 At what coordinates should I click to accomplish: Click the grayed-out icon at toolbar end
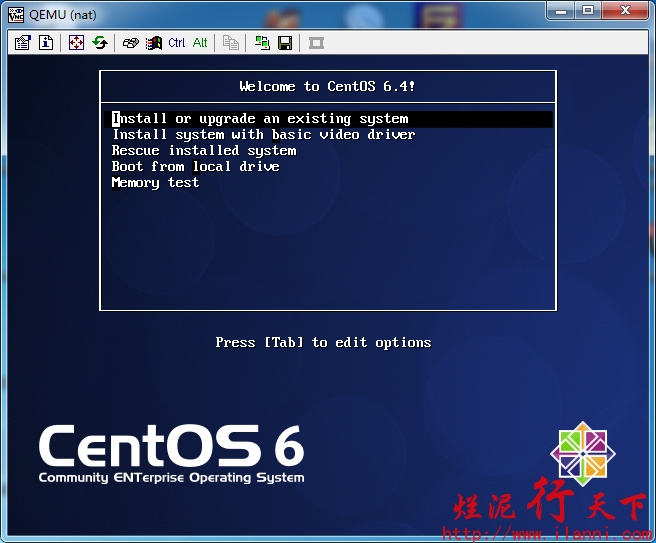click(x=316, y=43)
